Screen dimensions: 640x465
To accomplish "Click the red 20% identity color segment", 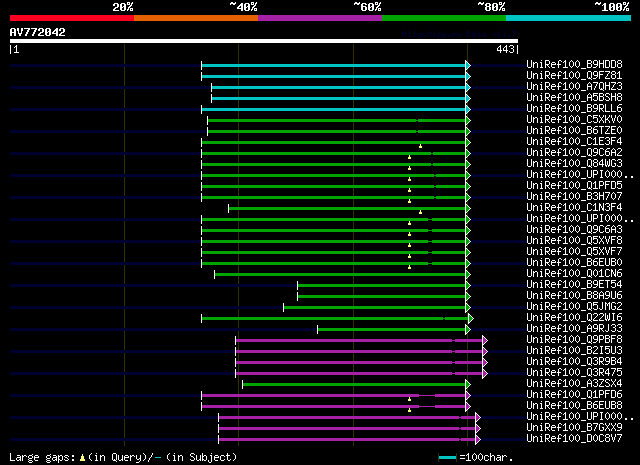I will (72, 18).
